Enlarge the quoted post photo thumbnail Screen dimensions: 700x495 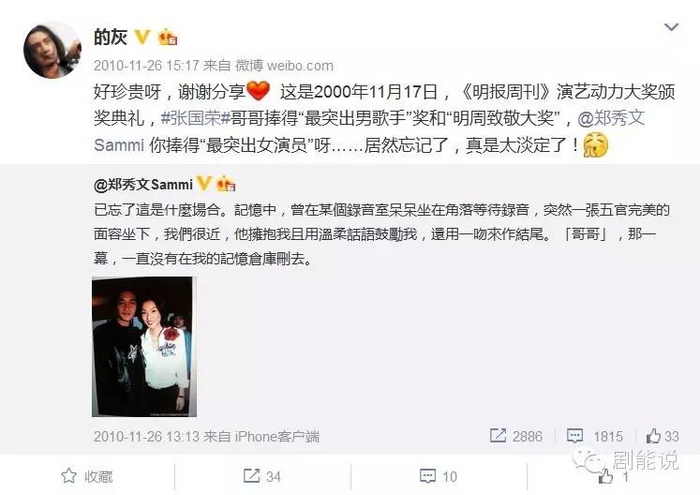144,347
